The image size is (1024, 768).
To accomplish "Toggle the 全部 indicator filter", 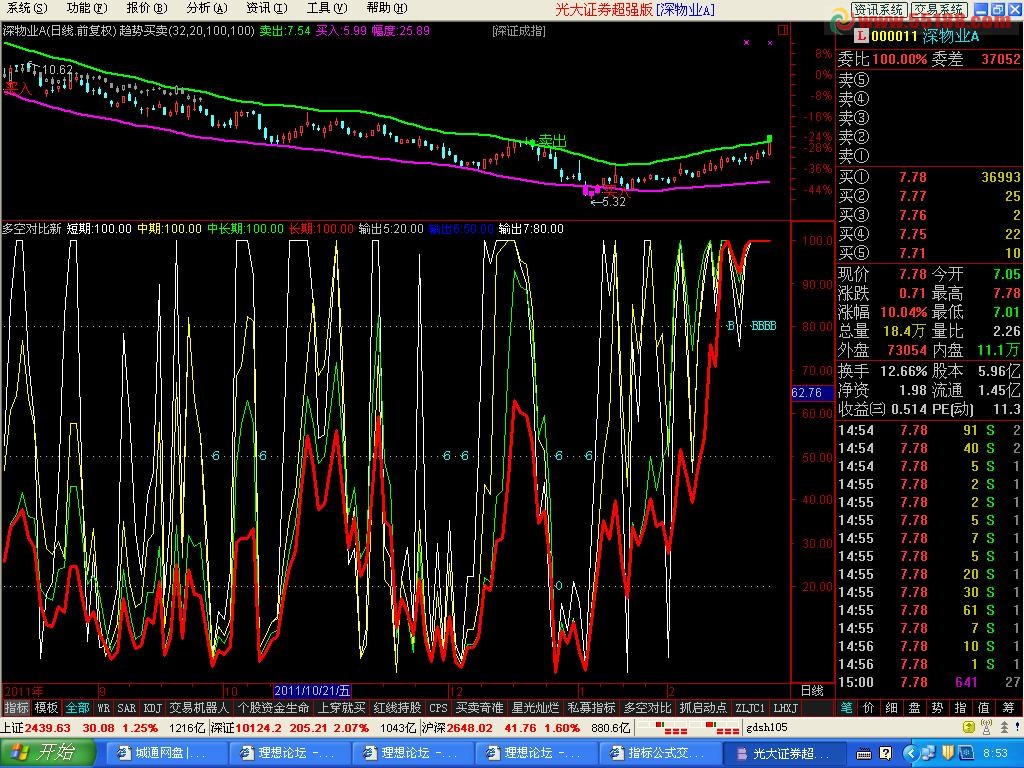I will tap(78, 707).
